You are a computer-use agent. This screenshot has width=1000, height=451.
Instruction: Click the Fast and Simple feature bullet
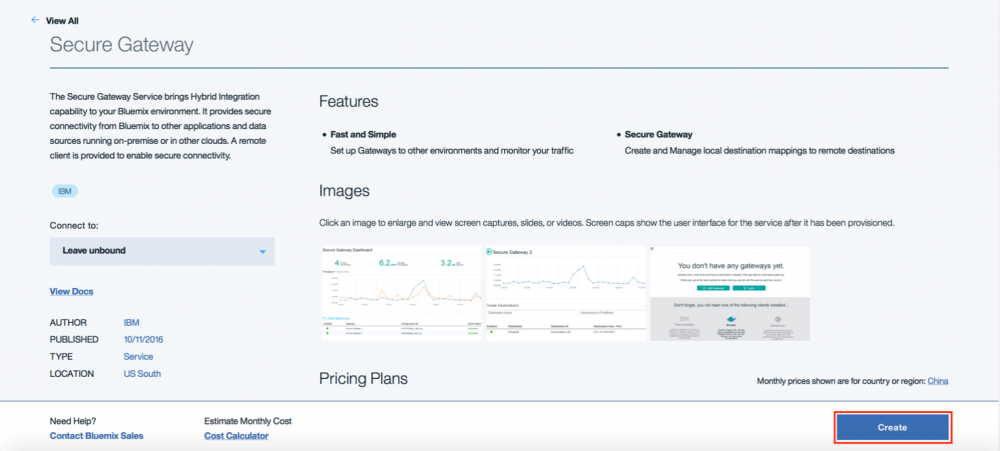pos(364,134)
